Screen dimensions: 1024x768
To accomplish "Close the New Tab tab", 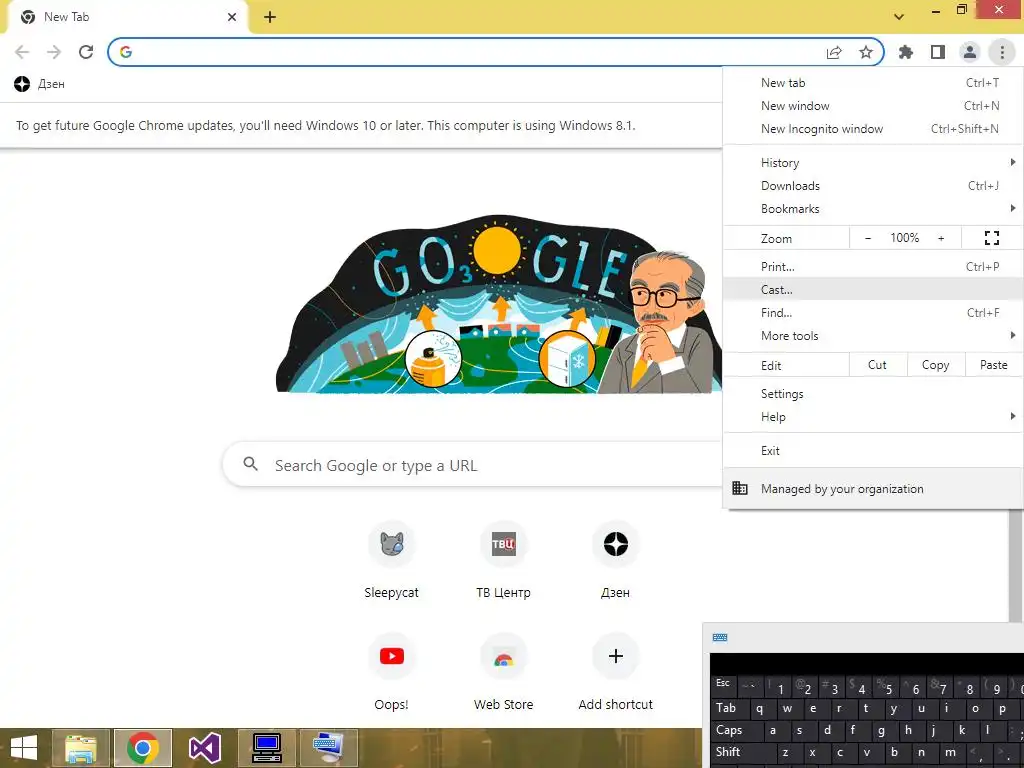I will point(232,17).
